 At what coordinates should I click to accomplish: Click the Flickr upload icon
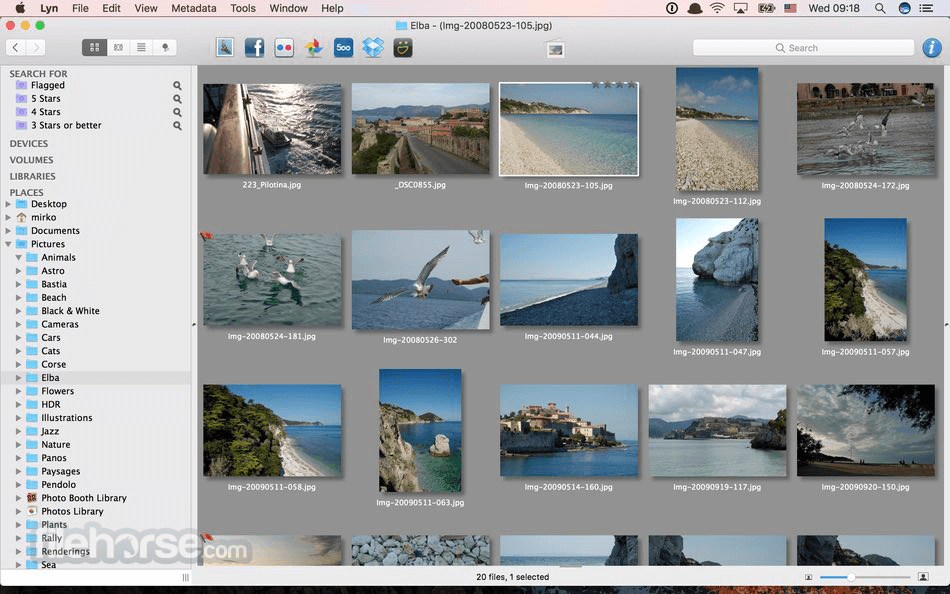click(284, 47)
